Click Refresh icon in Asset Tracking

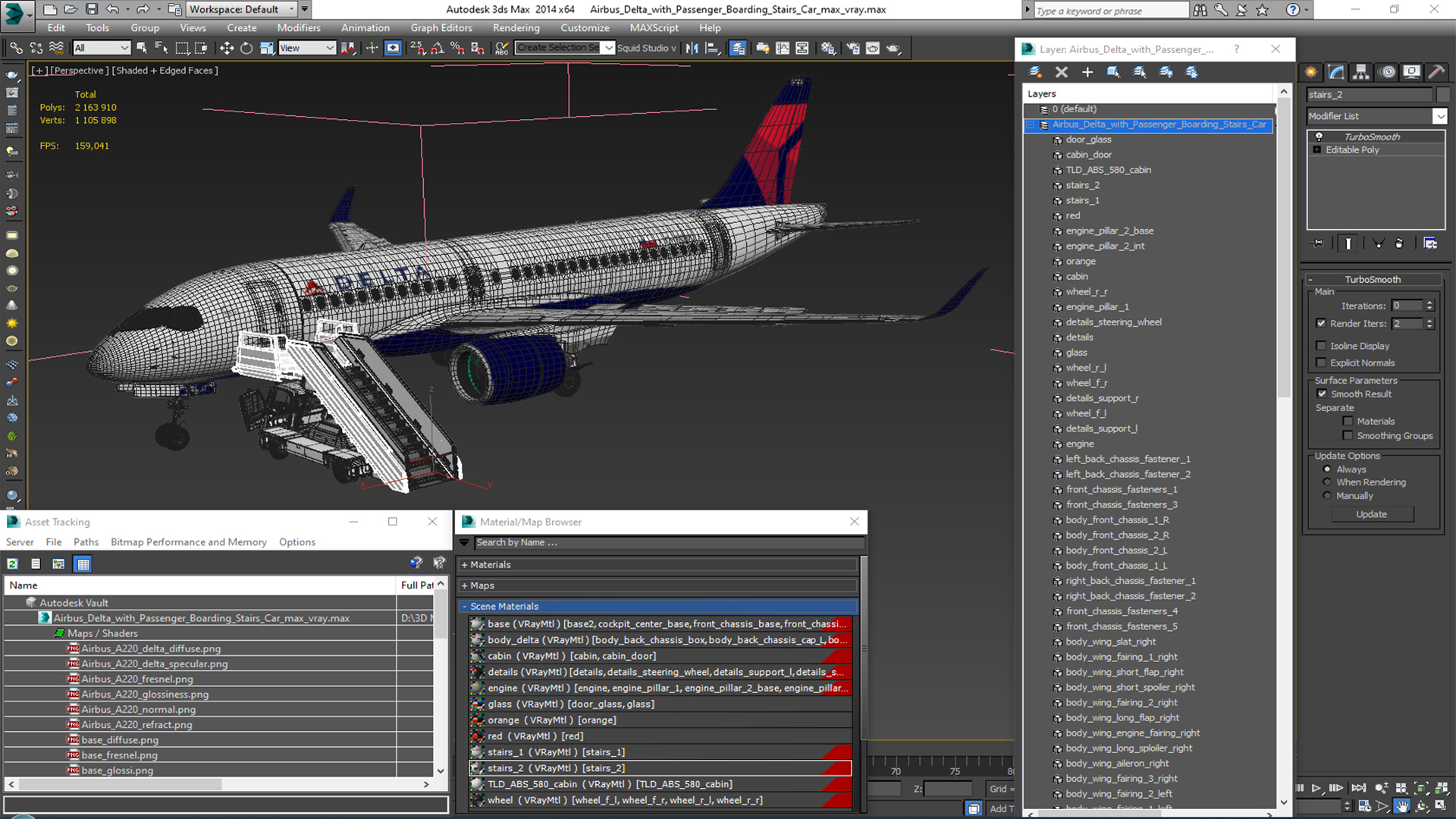13,563
